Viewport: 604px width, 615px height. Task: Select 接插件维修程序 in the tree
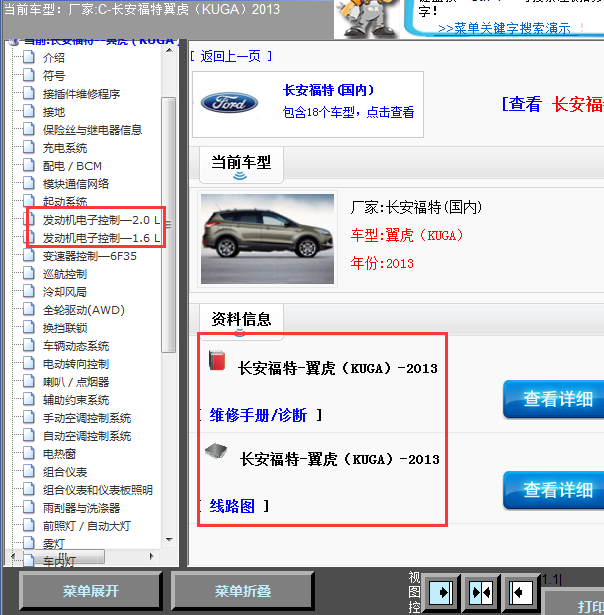pos(81,94)
